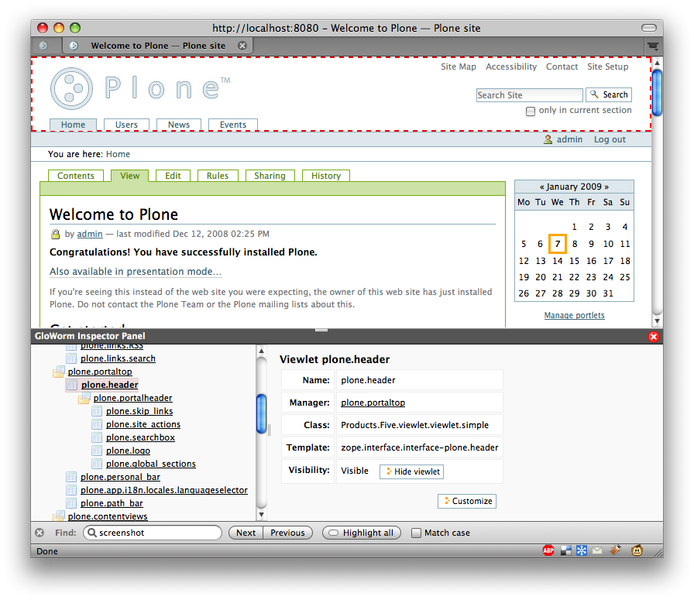694x600 pixels.
Task: Click the Plone logo icon
Action: point(72,89)
